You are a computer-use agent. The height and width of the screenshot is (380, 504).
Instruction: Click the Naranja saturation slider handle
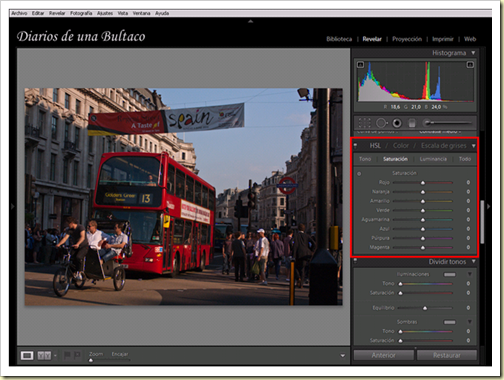click(x=423, y=192)
